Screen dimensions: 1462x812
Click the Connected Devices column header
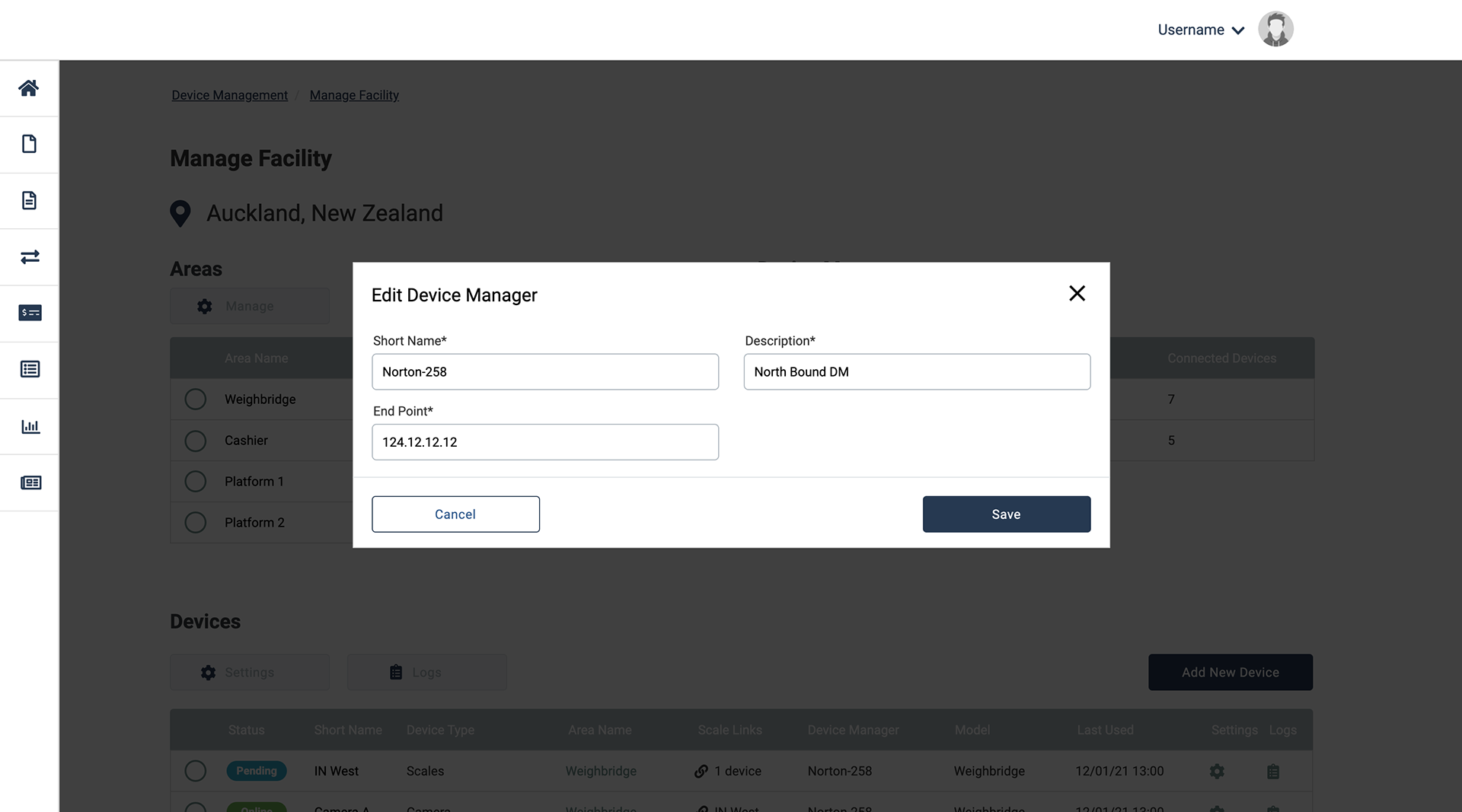point(1221,358)
